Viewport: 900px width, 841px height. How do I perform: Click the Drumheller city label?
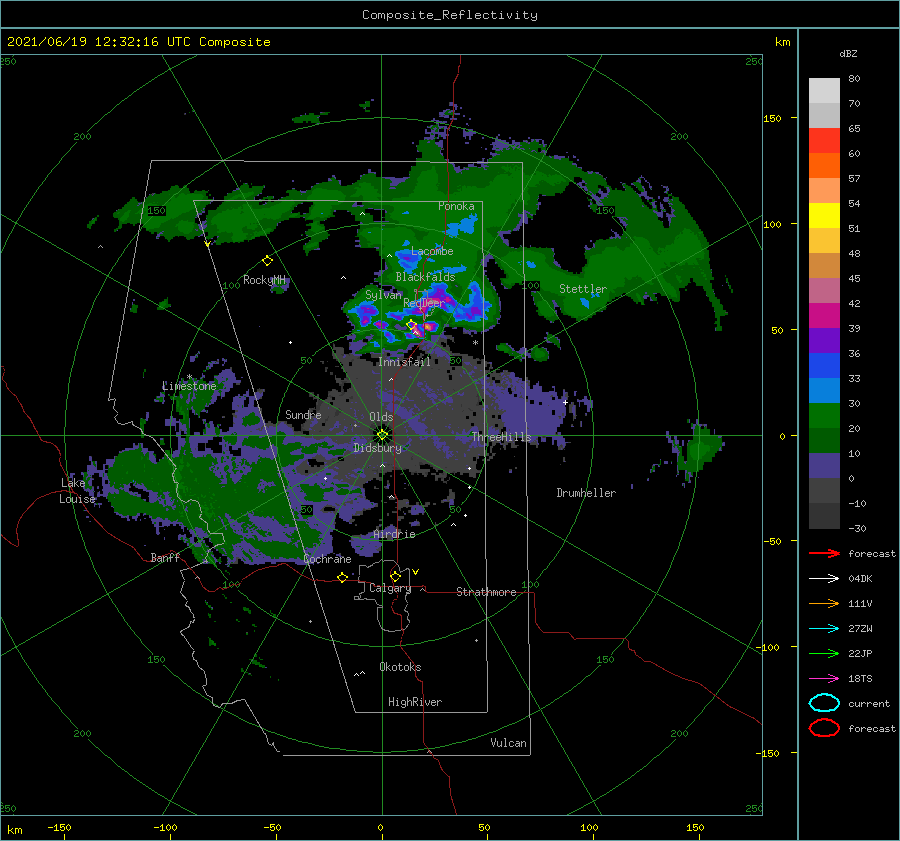(x=586, y=493)
